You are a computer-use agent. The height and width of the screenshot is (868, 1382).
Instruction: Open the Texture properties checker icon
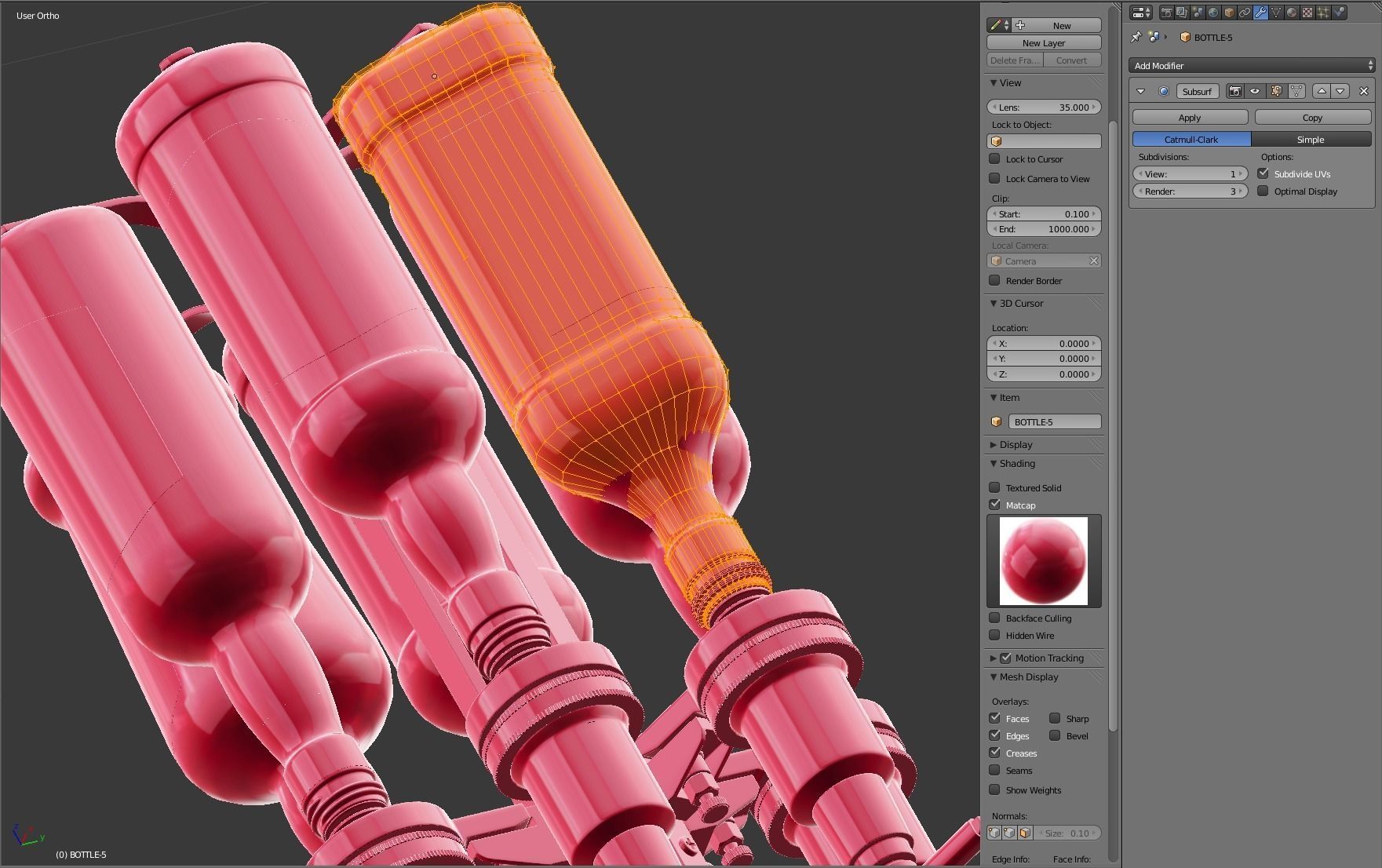coord(1307,13)
